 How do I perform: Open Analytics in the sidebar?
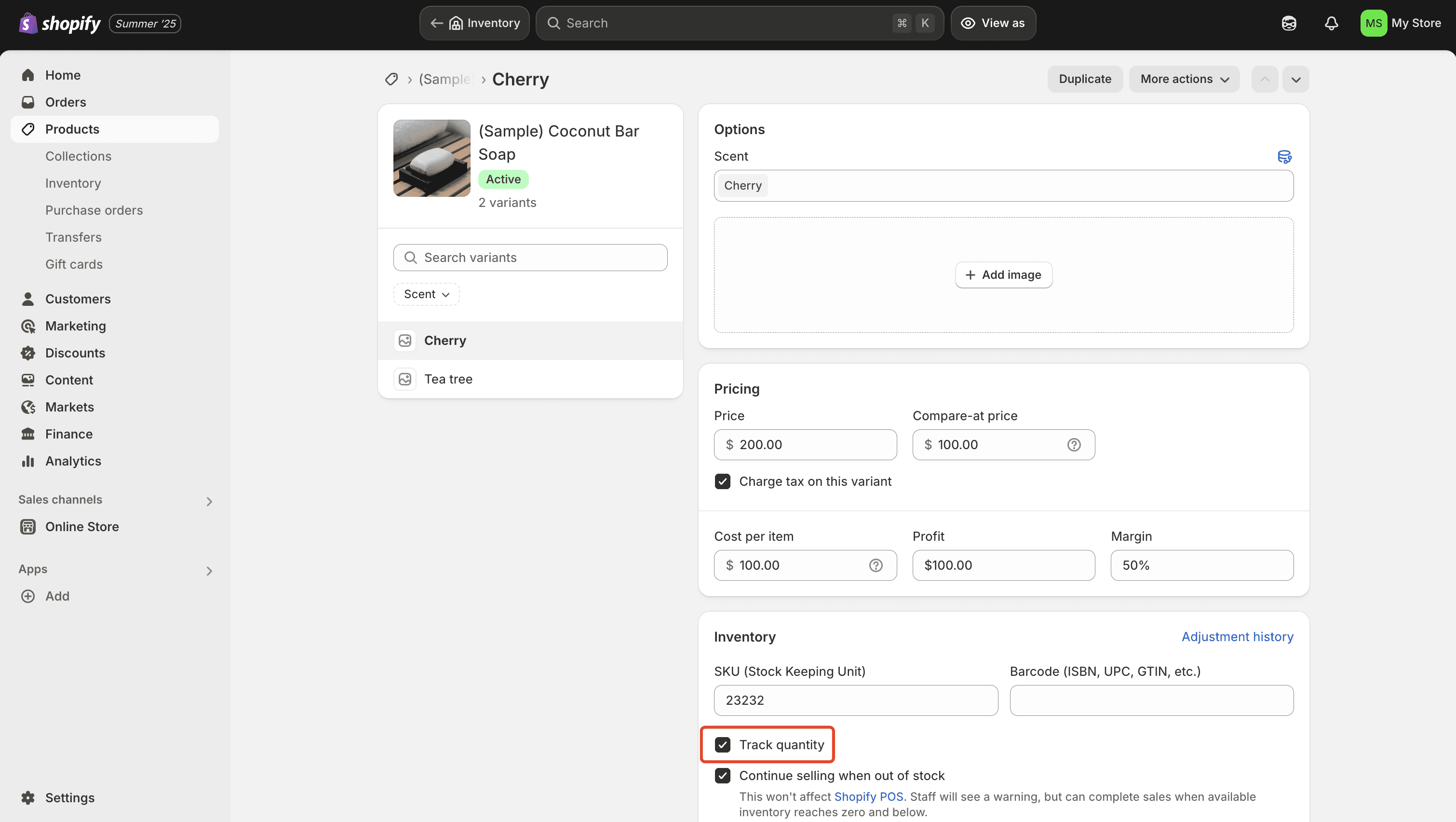(x=73, y=461)
